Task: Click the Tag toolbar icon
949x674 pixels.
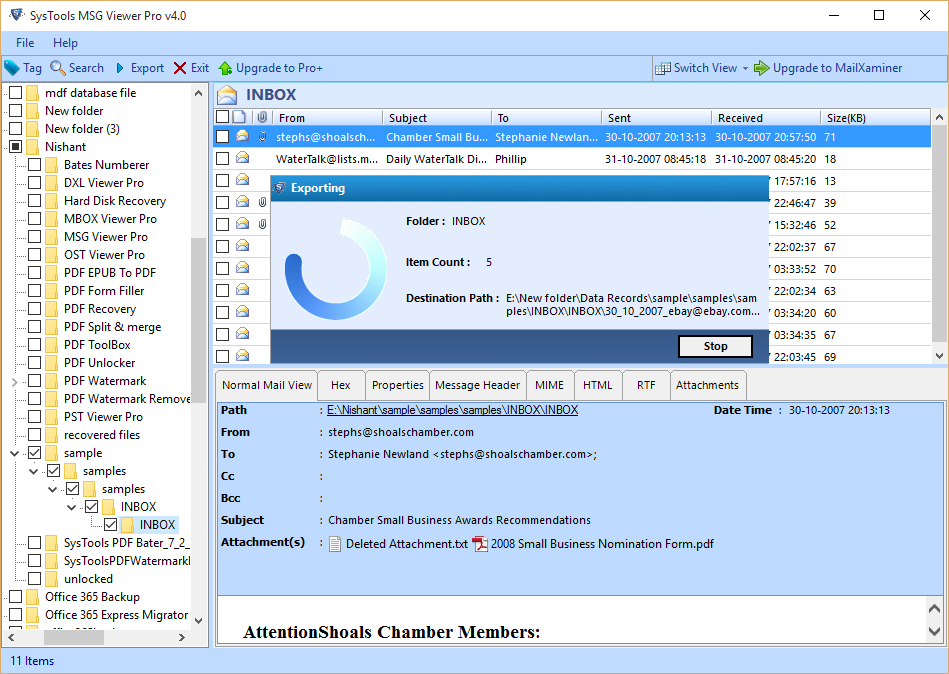Action: coord(12,68)
